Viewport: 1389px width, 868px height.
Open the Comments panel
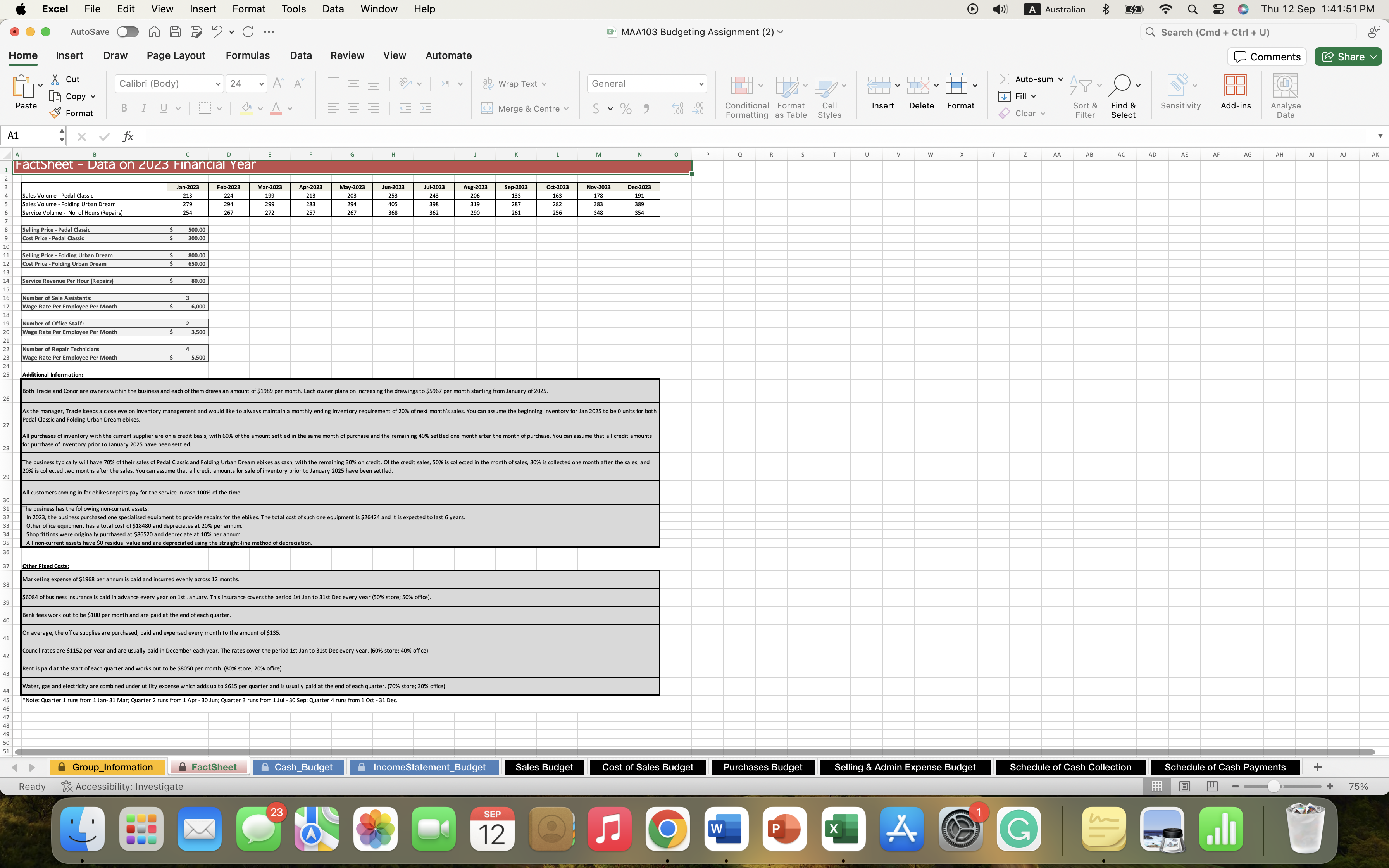tap(1266, 56)
